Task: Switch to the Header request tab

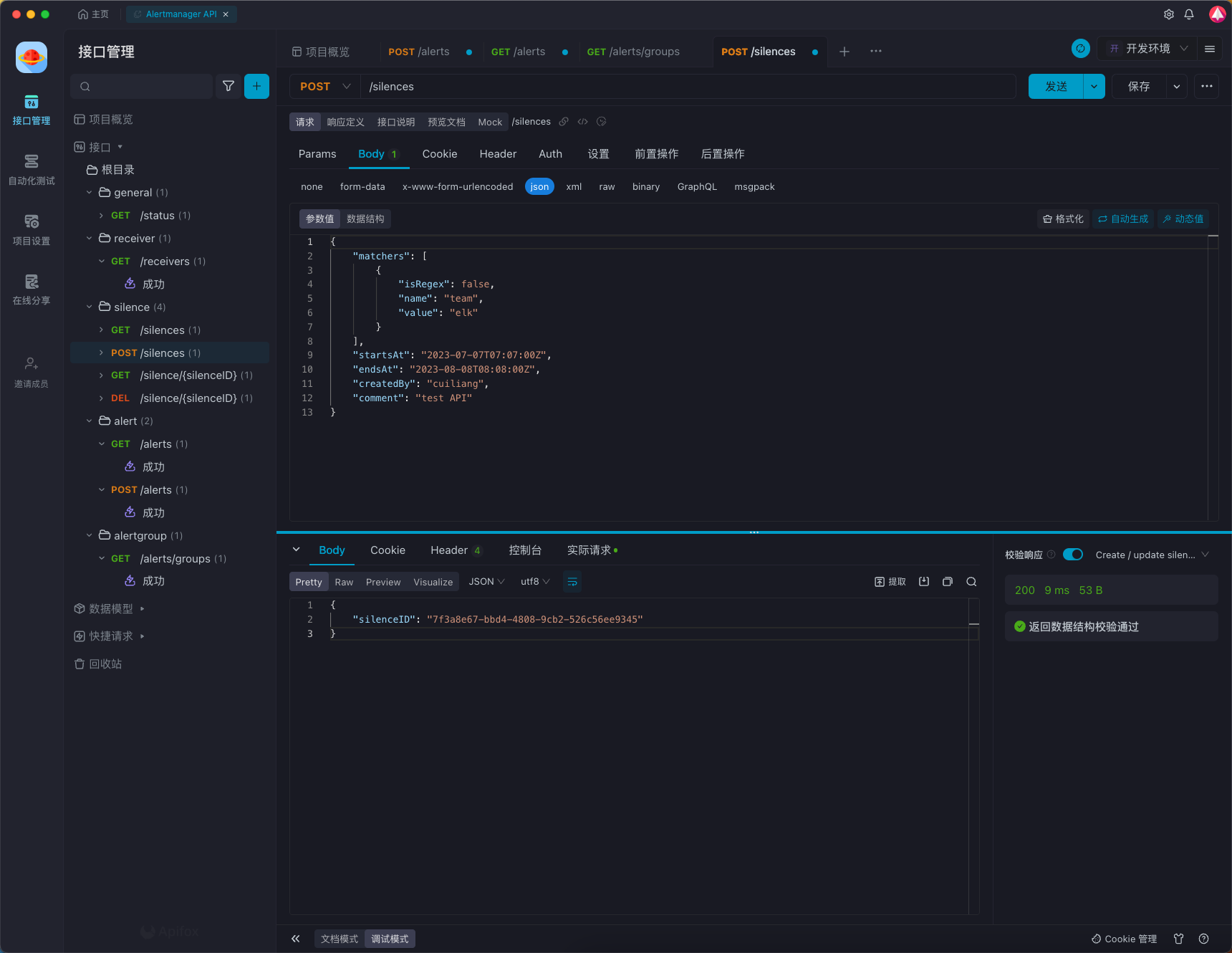Action: pyautogui.click(x=498, y=154)
